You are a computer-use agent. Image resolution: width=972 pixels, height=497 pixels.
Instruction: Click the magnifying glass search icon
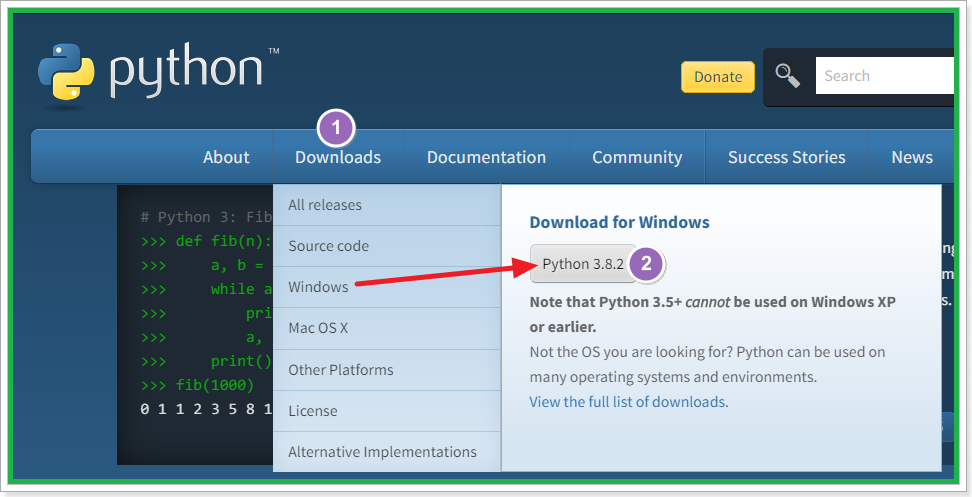point(787,76)
